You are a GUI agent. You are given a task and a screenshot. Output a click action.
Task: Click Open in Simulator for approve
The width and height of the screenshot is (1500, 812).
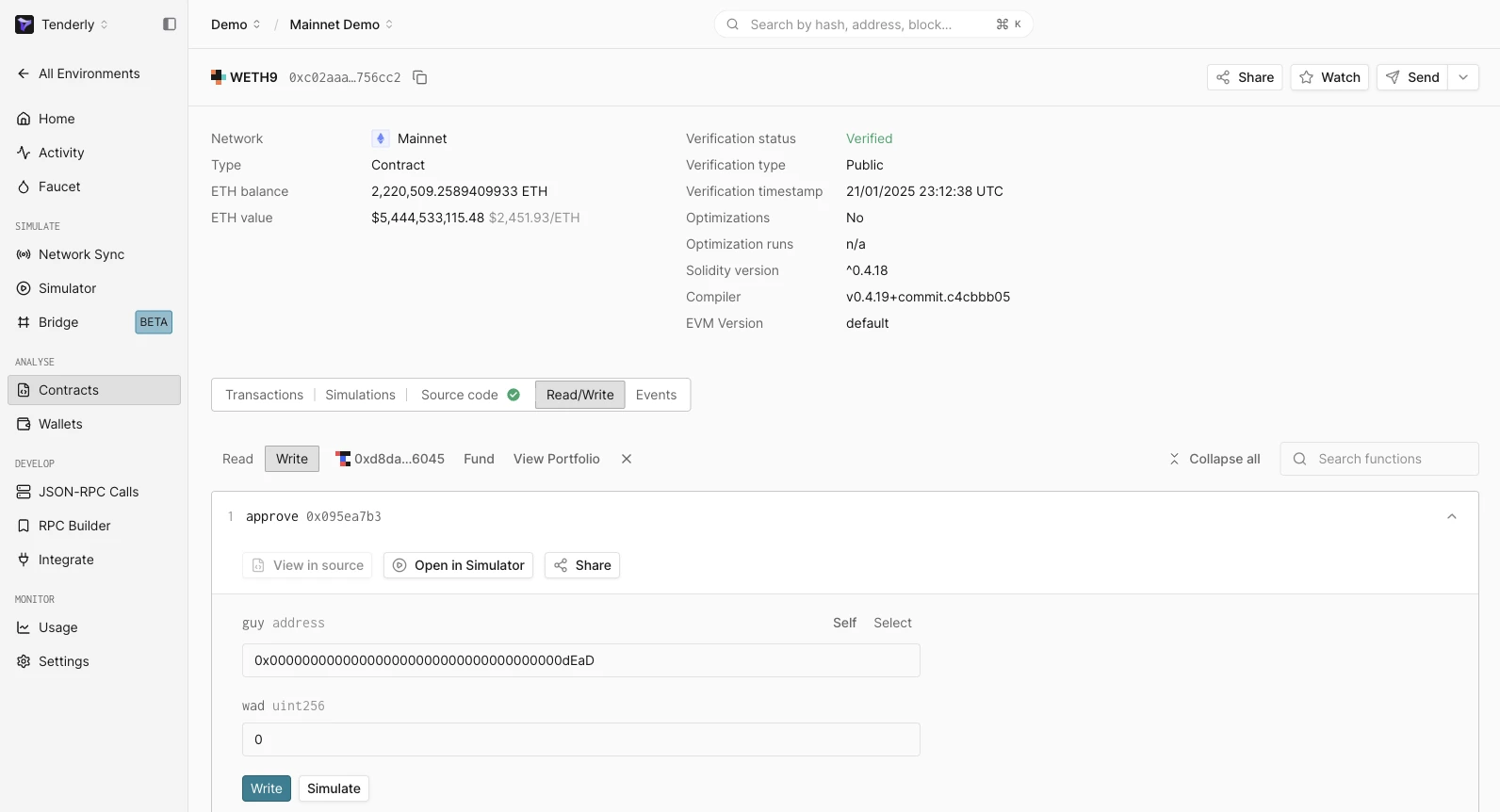click(x=458, y=565)
